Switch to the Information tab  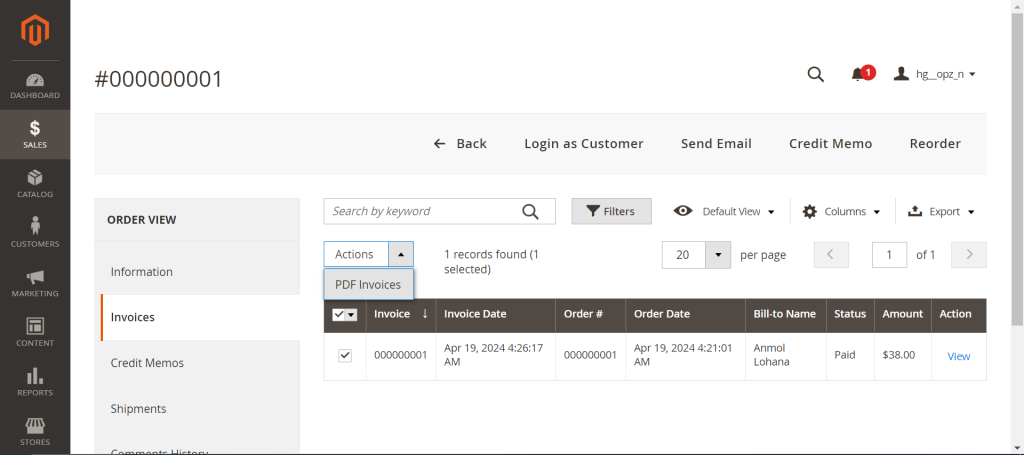point(197,272)
